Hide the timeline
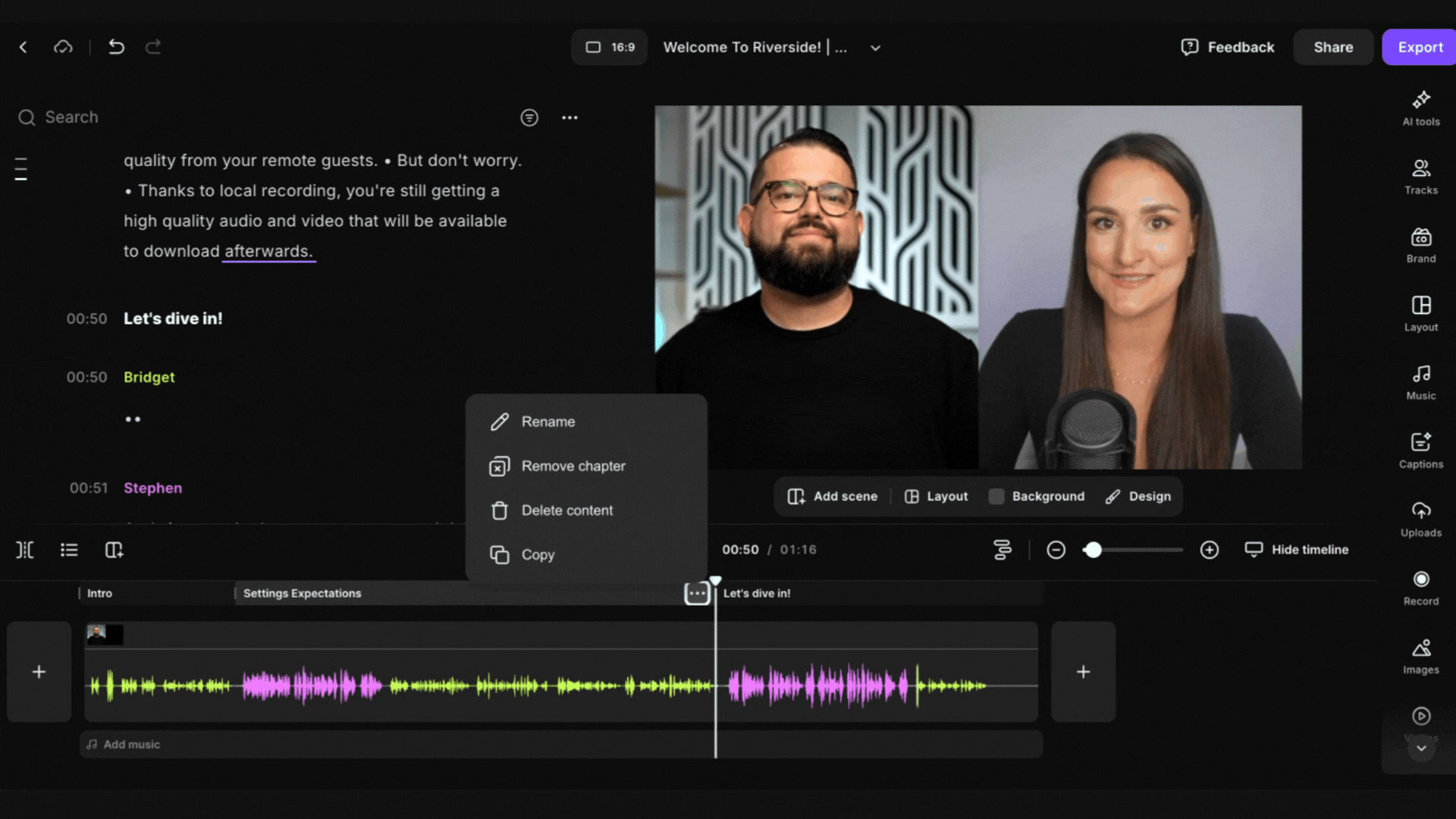The width and height of the screenshot is (1456, 819). coord(1297,550)
